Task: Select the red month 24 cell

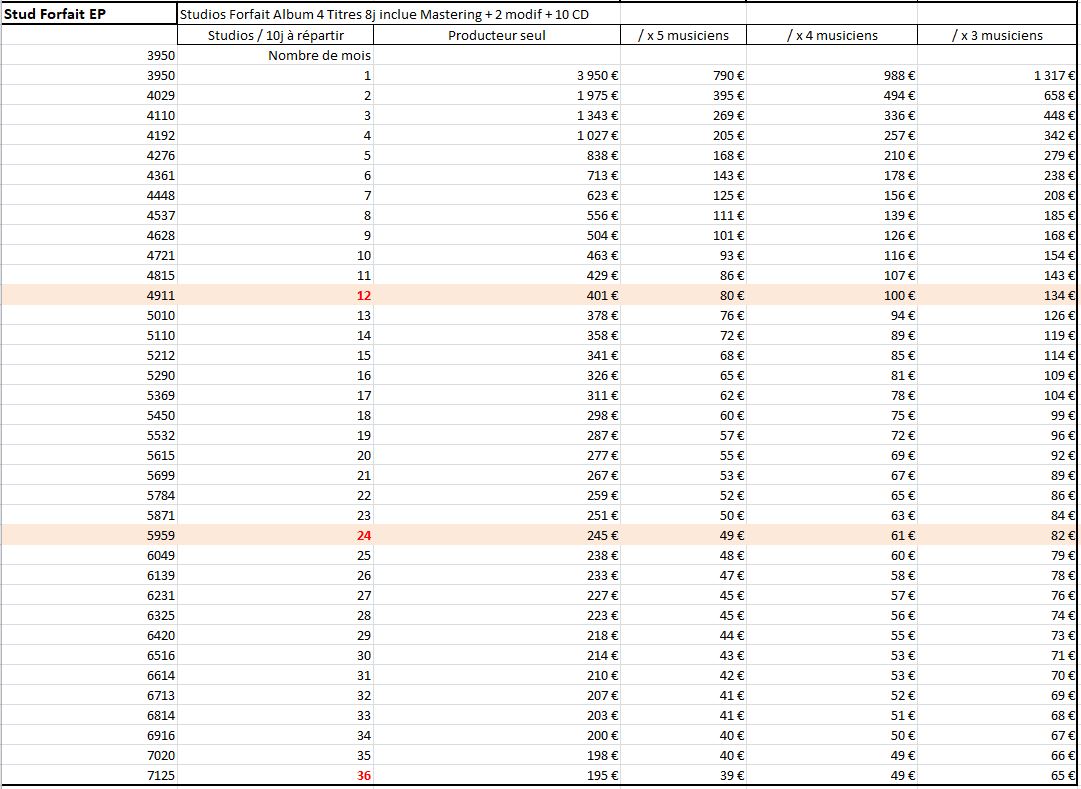Action: point(362,535)
